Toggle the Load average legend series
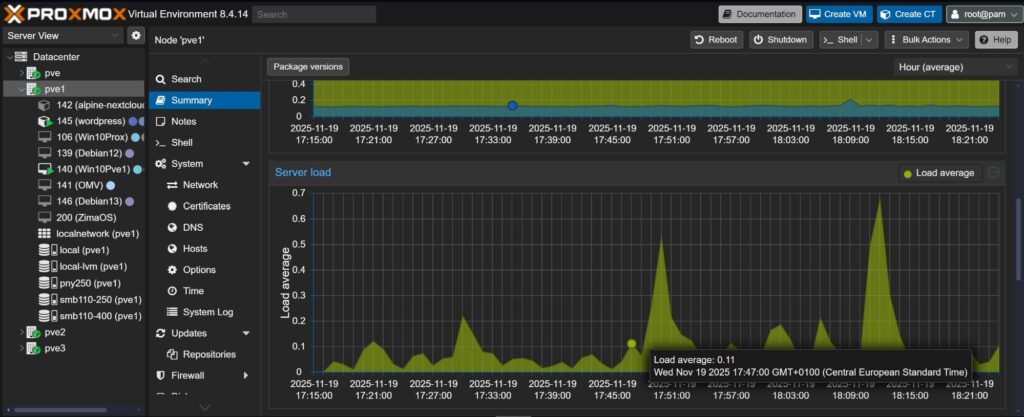The width and height of the screenshot is (1024, 417). tap(939, 173)
